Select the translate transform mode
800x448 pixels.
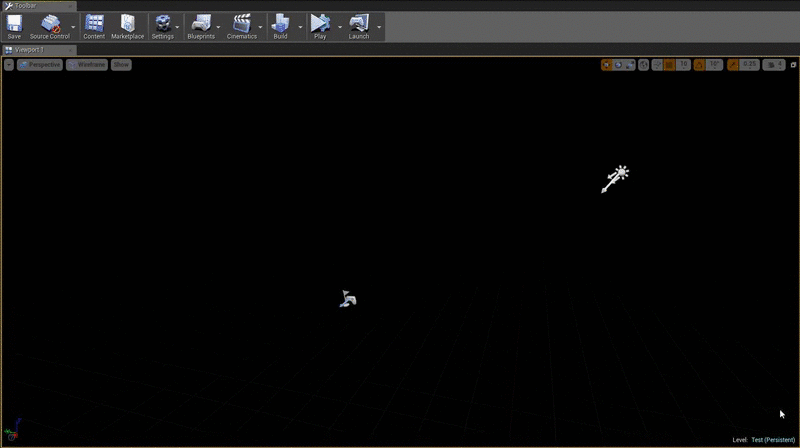[x=607, y=65]
